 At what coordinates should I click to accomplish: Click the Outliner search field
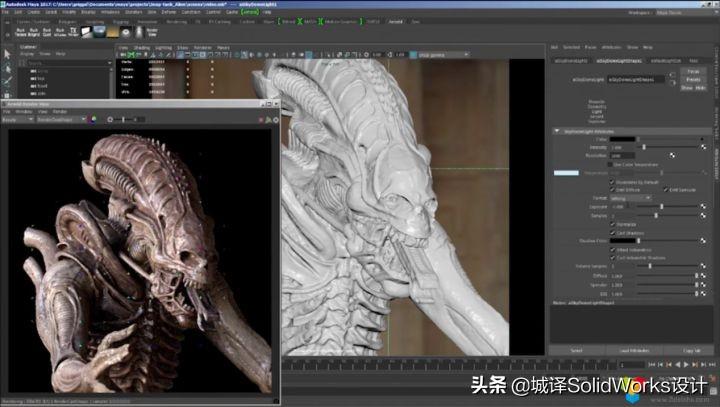(x=67, y=62)
